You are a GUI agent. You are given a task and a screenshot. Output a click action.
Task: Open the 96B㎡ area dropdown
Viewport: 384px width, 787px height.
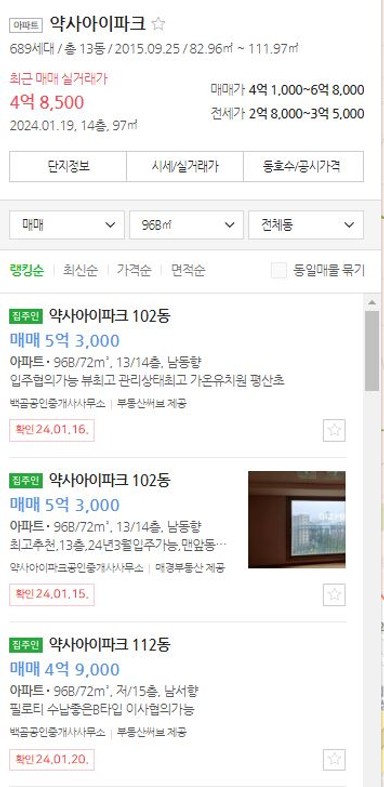pyautogui.click(x=186, y=225)
